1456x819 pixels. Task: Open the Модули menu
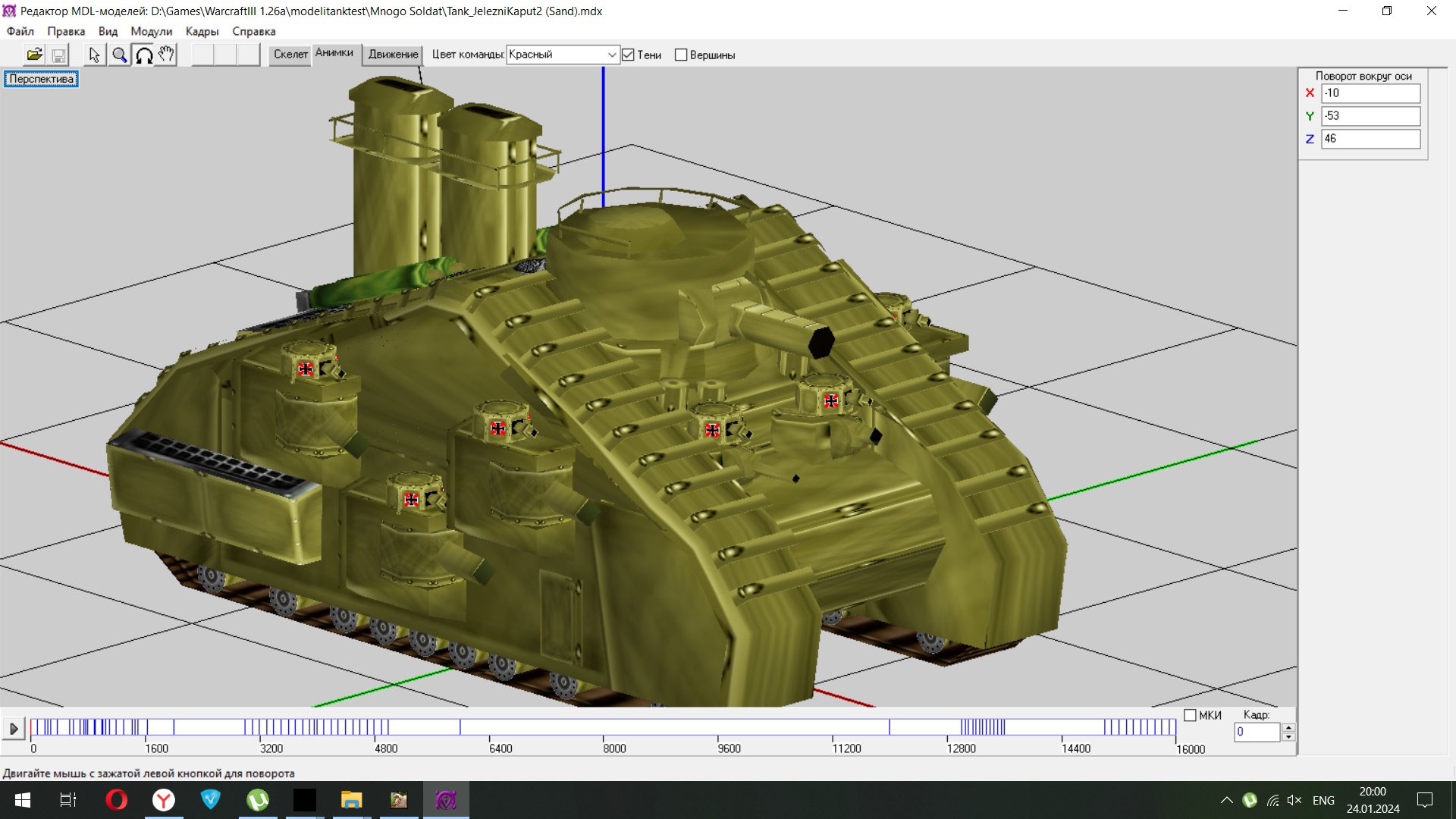(151, 31)
